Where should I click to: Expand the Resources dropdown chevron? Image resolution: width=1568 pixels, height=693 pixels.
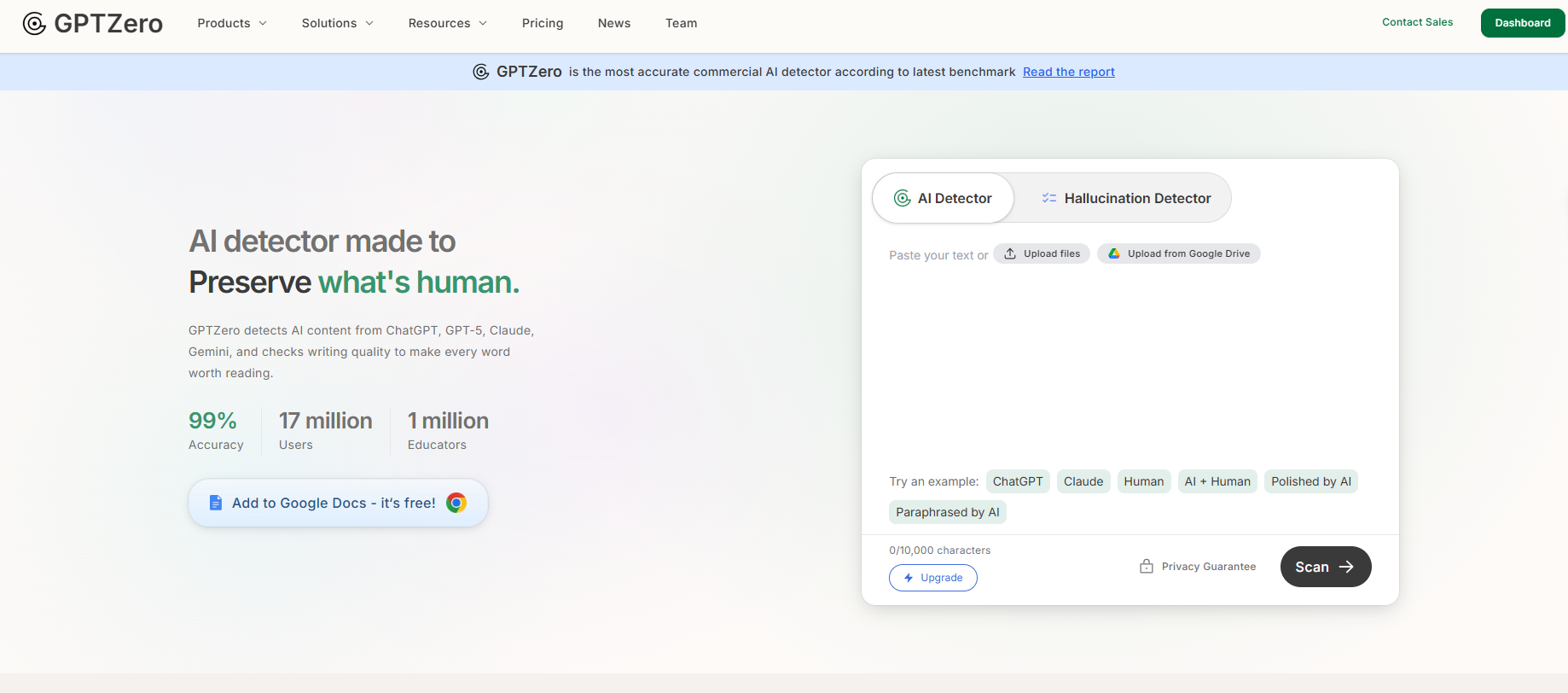point(483,23)
